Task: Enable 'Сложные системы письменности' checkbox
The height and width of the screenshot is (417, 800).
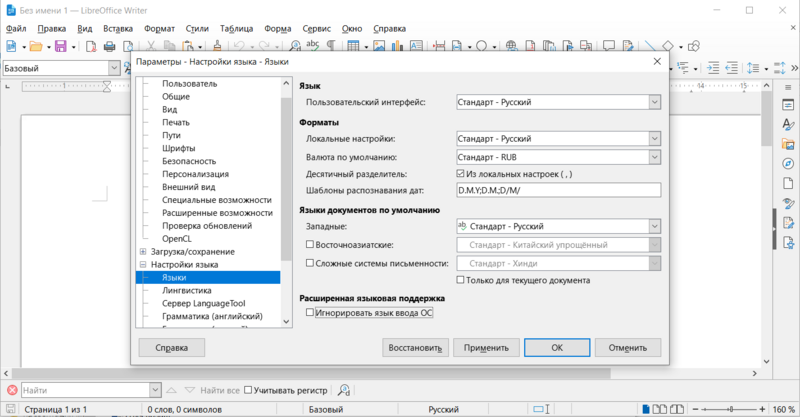Action: [x=310, y=263]
